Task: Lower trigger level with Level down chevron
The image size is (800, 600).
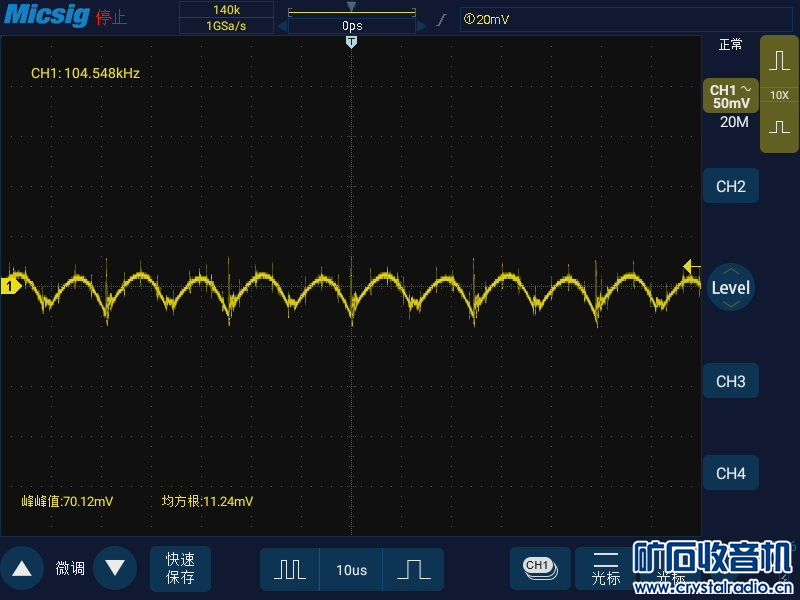Action: 731,305
